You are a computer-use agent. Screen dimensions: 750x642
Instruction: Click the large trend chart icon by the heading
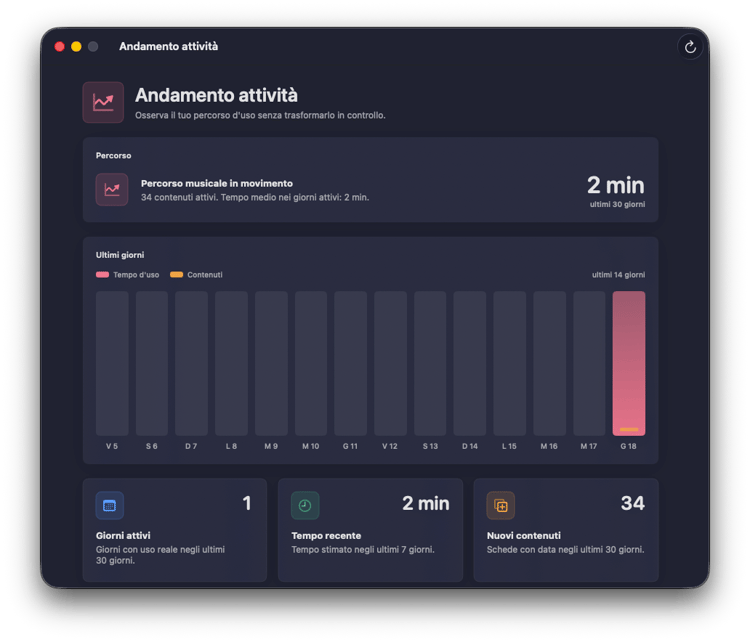pyautogui.click(x=103, y=102)
